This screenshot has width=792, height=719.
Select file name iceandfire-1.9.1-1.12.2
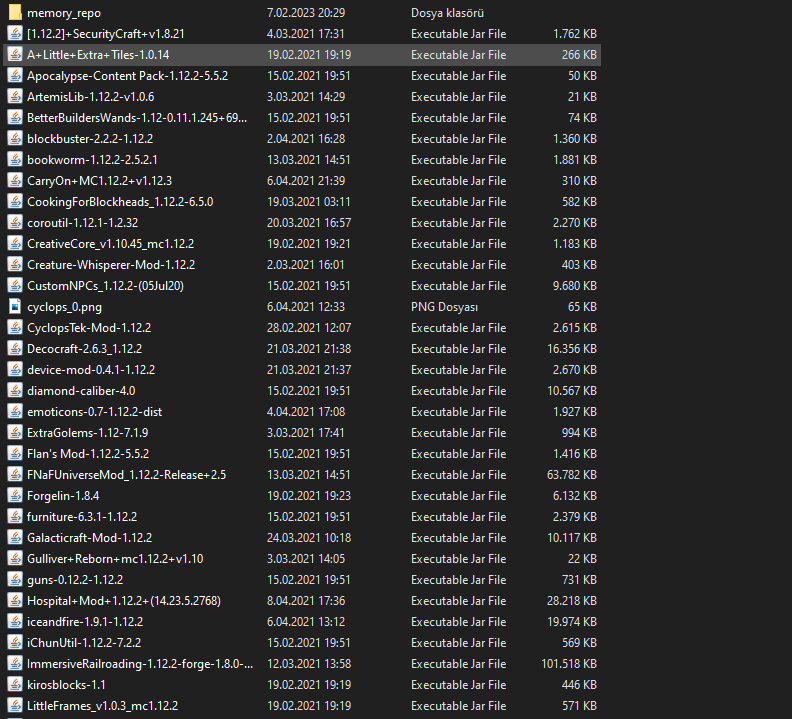click(x=85, y=622)
